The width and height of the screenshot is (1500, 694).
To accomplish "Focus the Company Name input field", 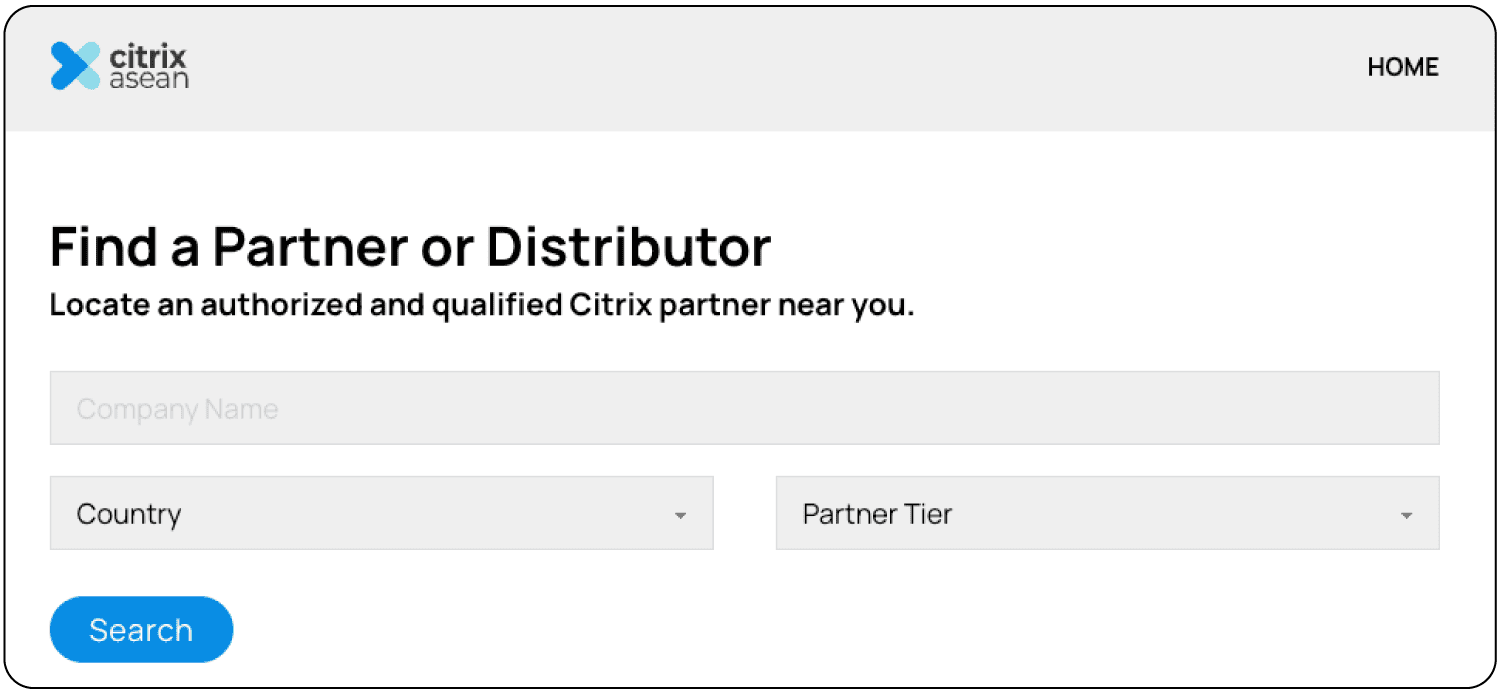I will 744,408.
